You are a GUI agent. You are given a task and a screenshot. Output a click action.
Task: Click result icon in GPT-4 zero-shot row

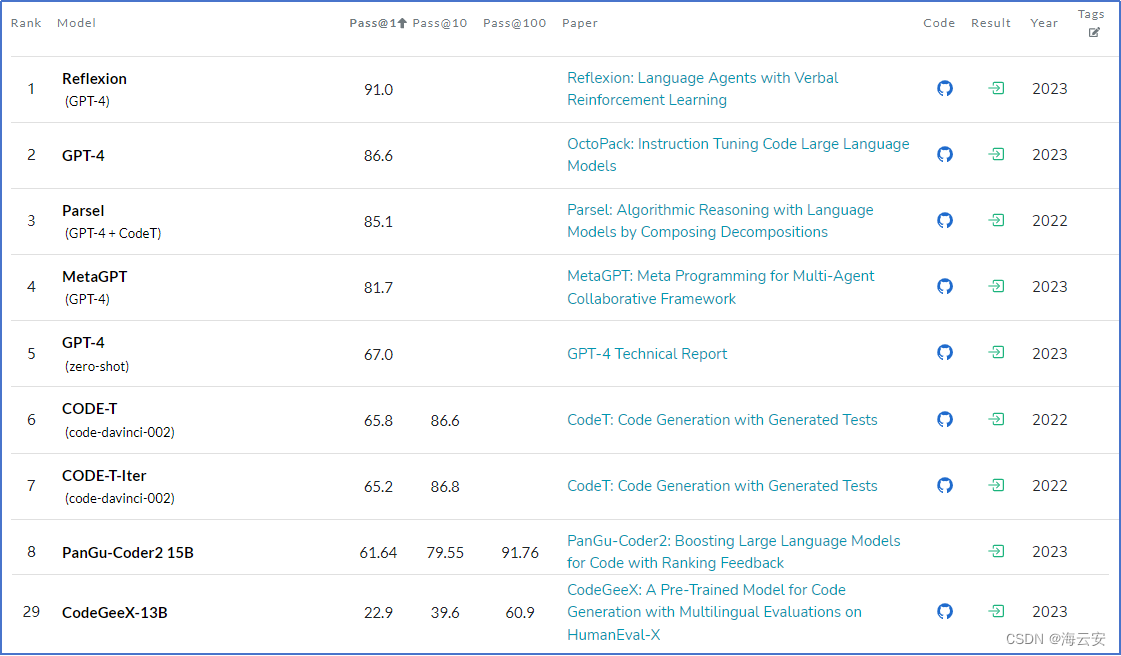996,352
